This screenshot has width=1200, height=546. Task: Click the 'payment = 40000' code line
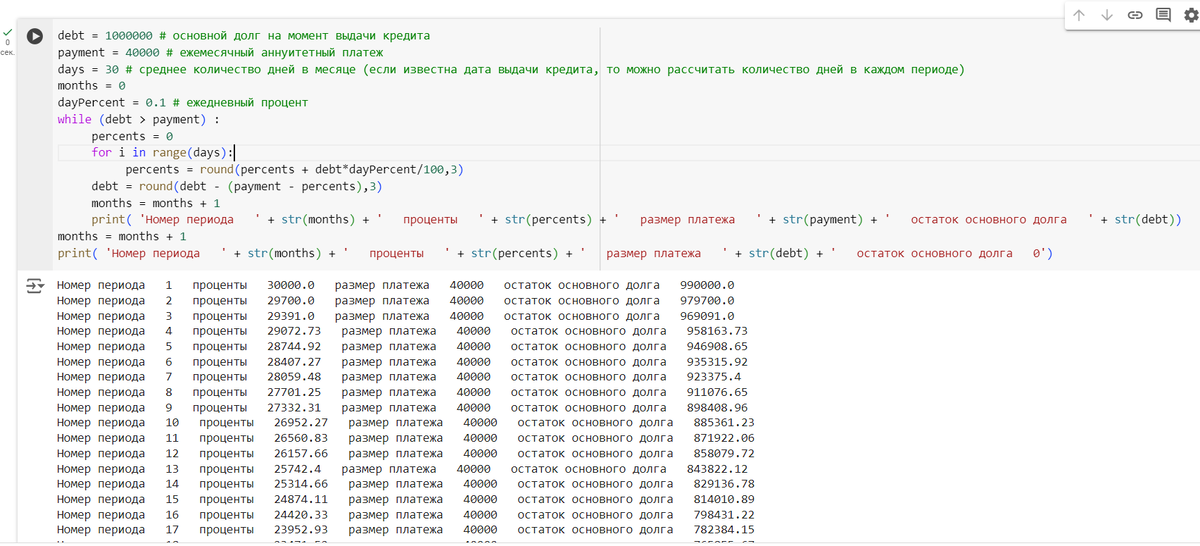tap(221, 52)
